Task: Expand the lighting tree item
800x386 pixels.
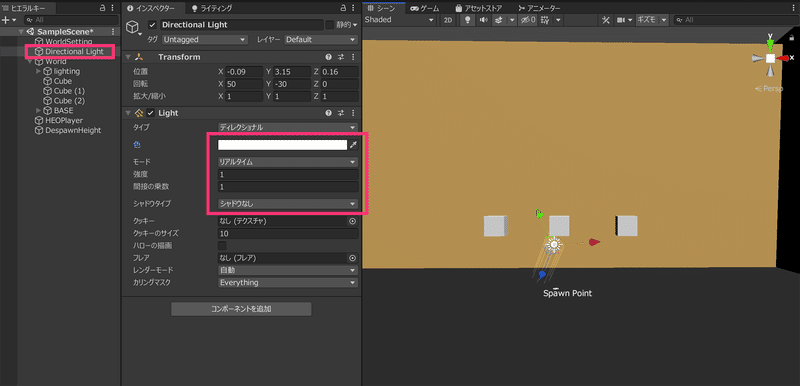Action: point(39,71)
